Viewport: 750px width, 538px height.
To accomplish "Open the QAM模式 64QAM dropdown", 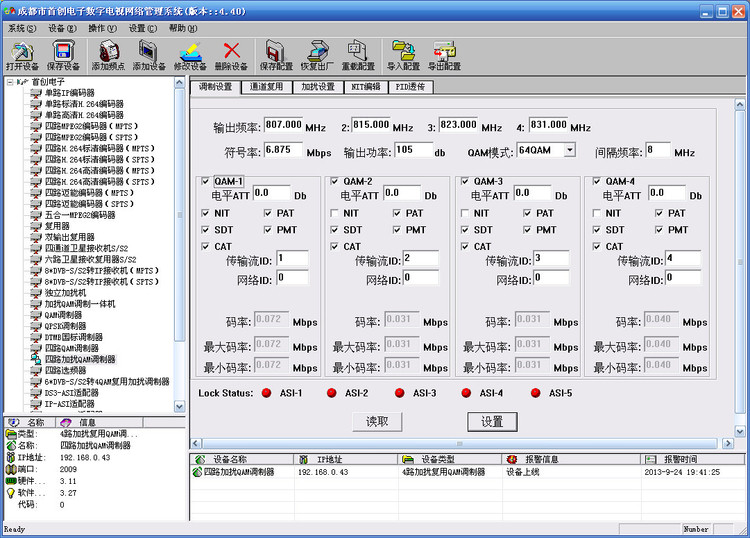I will coord(570,150).
